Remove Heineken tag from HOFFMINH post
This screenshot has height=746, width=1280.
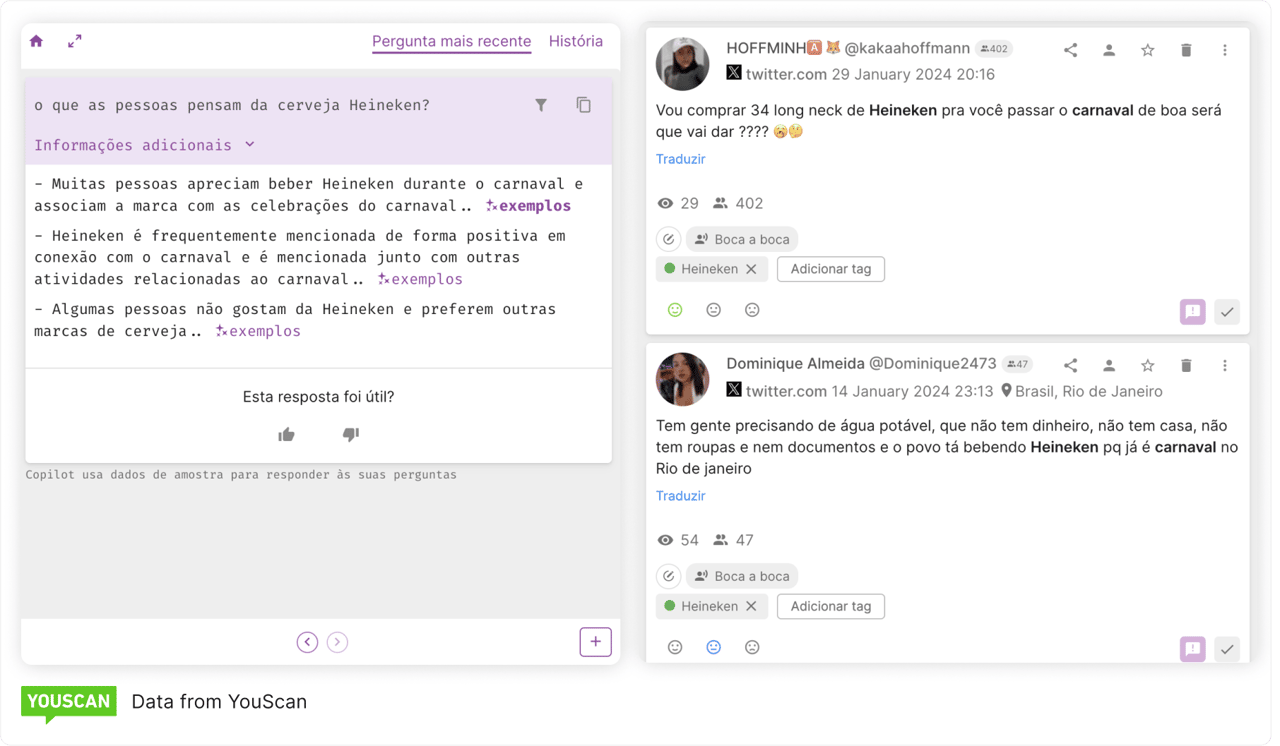pos(751,269)
